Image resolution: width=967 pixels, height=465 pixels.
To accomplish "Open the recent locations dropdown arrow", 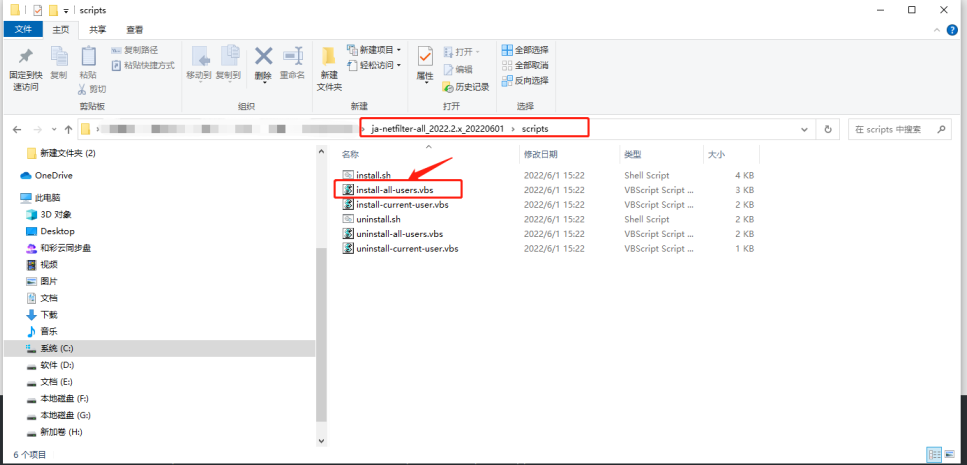I will tap(54, 130).
